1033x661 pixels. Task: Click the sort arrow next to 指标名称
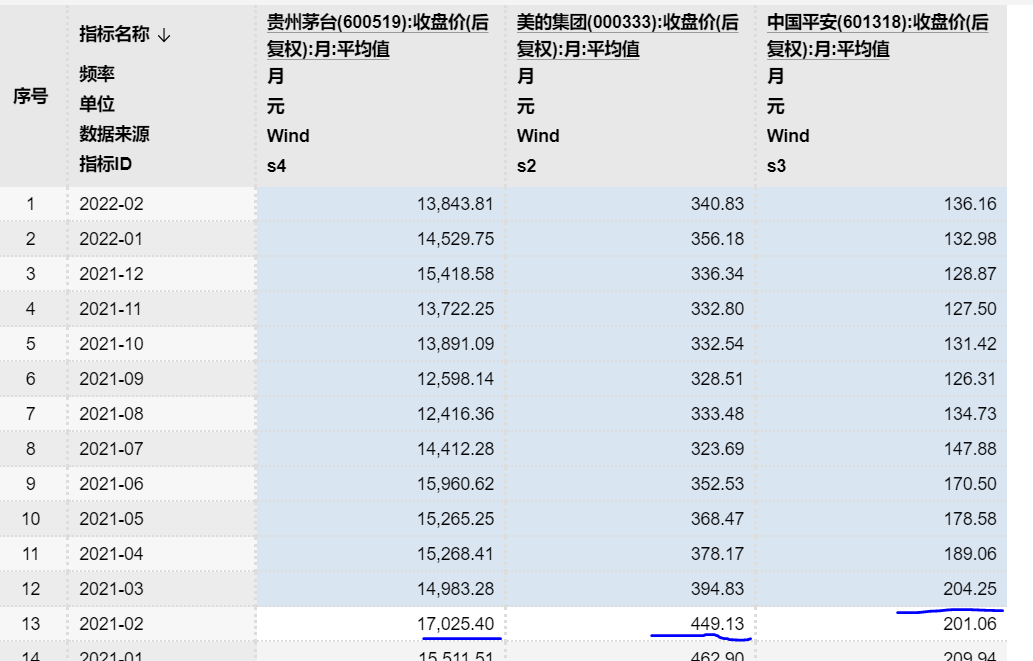(x=164, y=35)
